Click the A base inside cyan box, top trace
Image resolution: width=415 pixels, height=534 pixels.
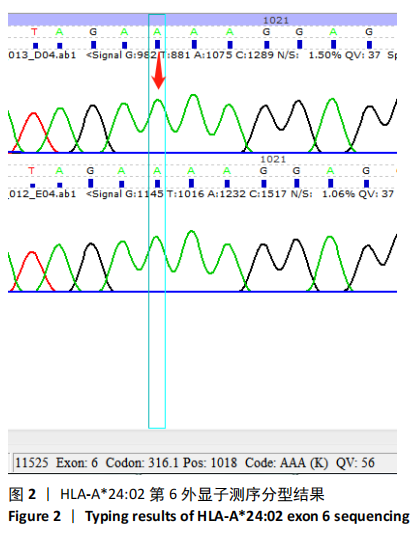point(157,32)
